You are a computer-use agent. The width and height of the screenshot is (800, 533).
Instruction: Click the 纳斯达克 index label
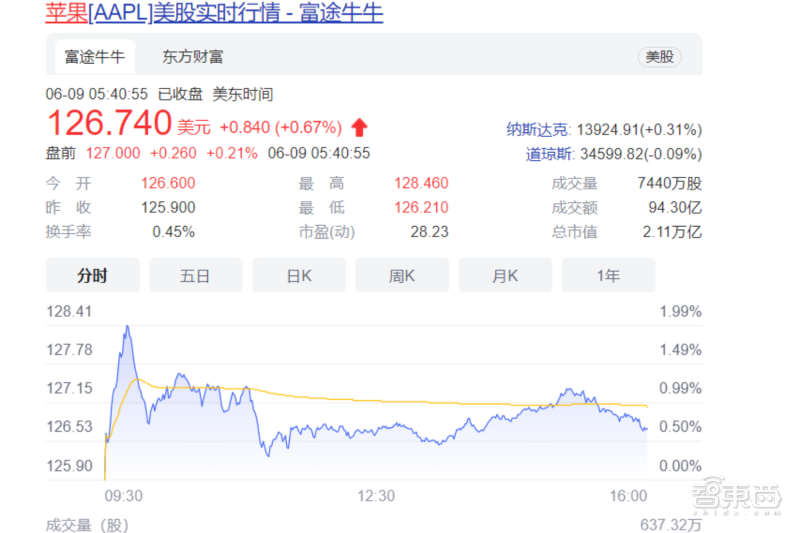537,130
